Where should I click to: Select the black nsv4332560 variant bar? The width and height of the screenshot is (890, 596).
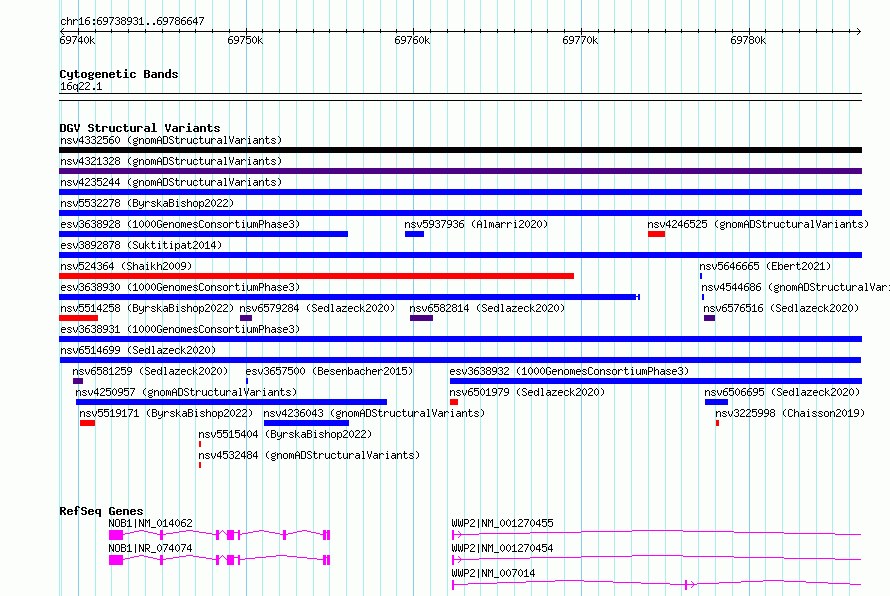tap(460, 150)
